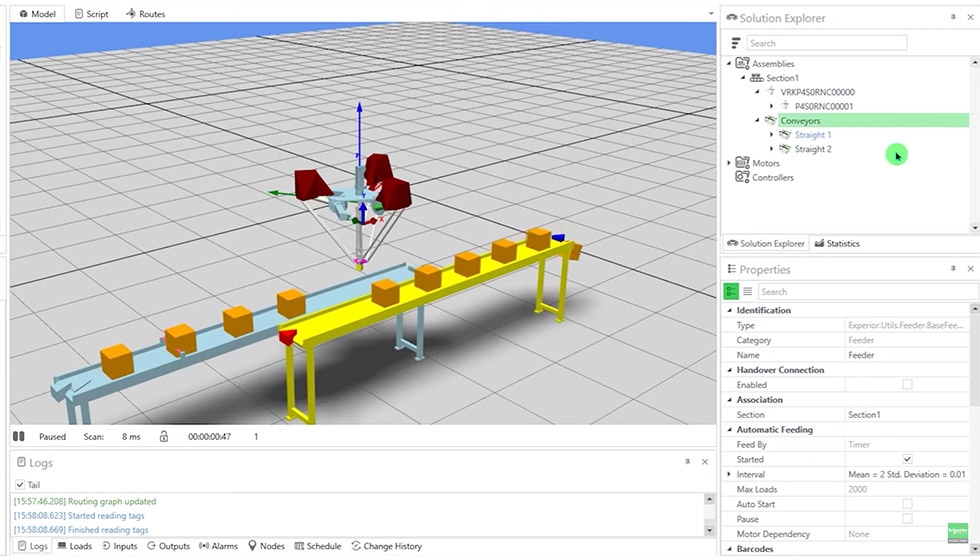Edit the Name field value Feeder

(907, 355)
